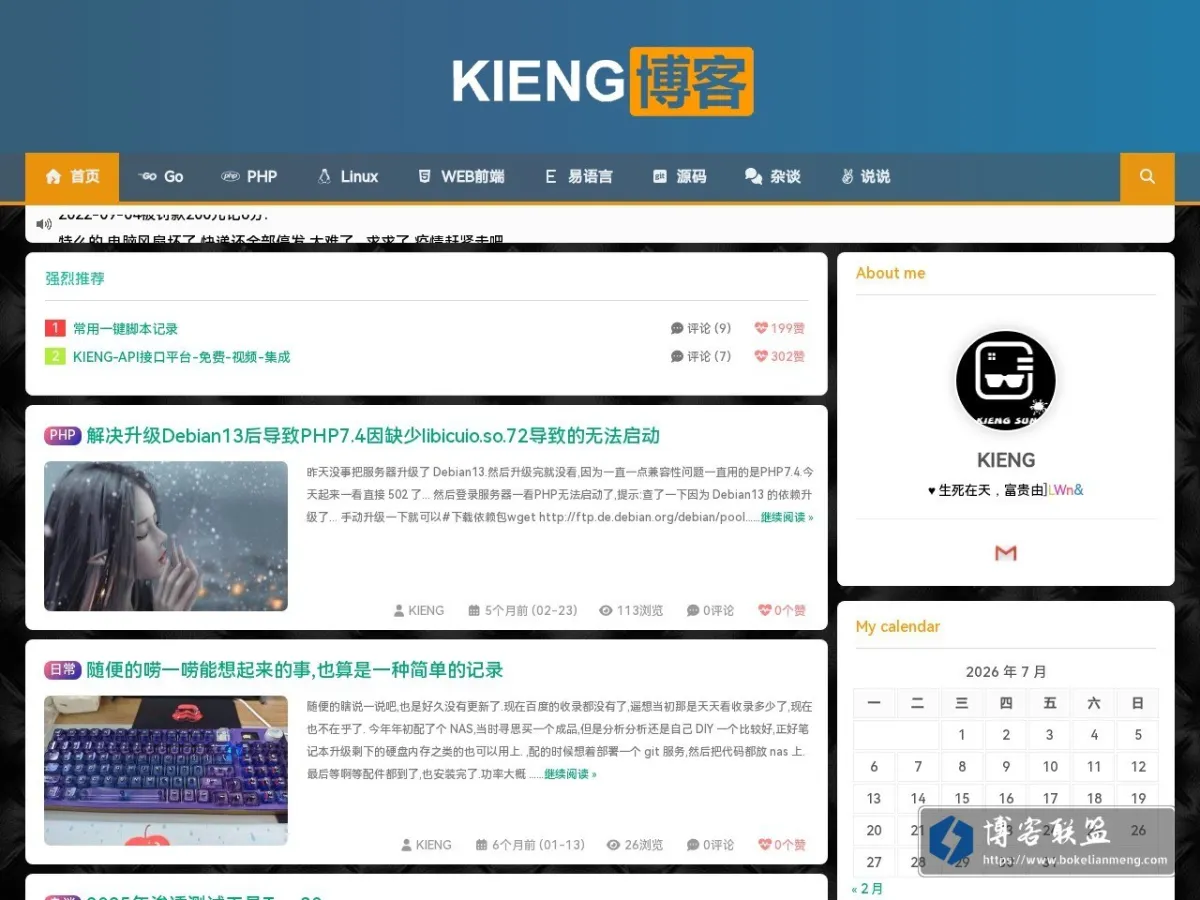The height and width of the screenshot is (900, 1200).
Task: Select calendar day 9
Action: (x=1006, y=767)
